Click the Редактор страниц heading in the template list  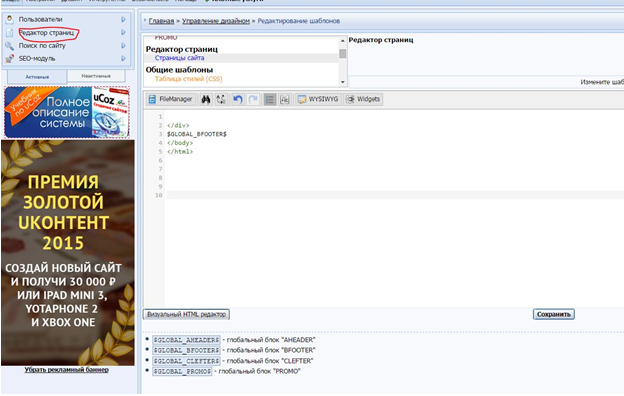coord(181,49)
